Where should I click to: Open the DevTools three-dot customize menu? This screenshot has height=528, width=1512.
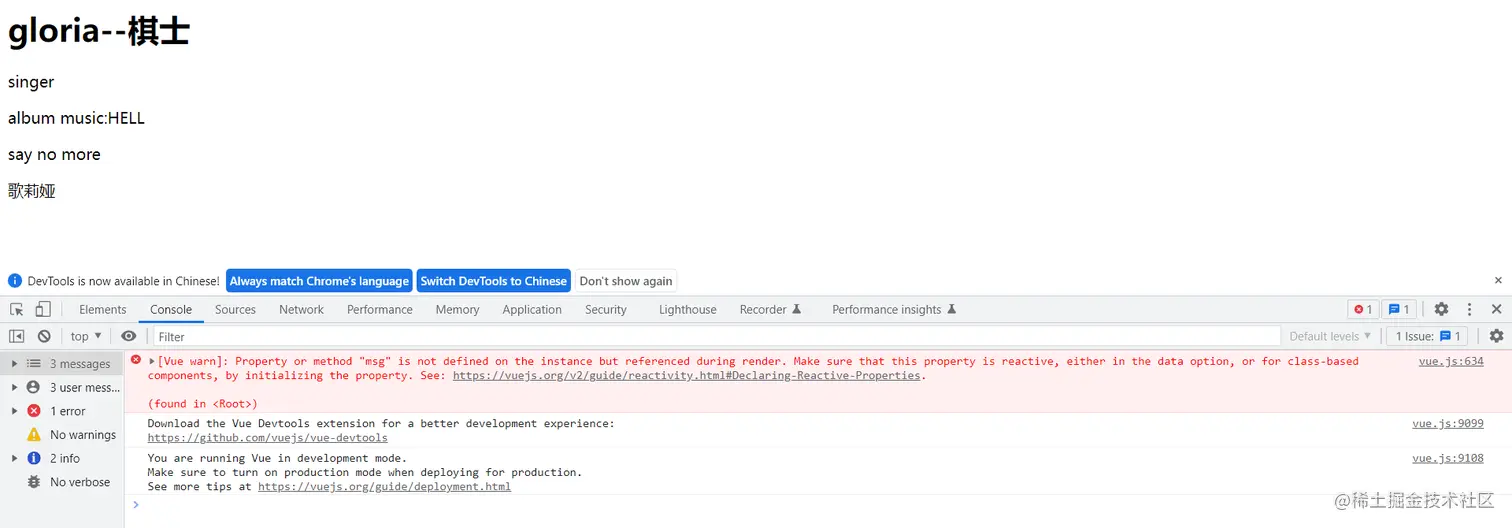click(x=1469, y=310)
